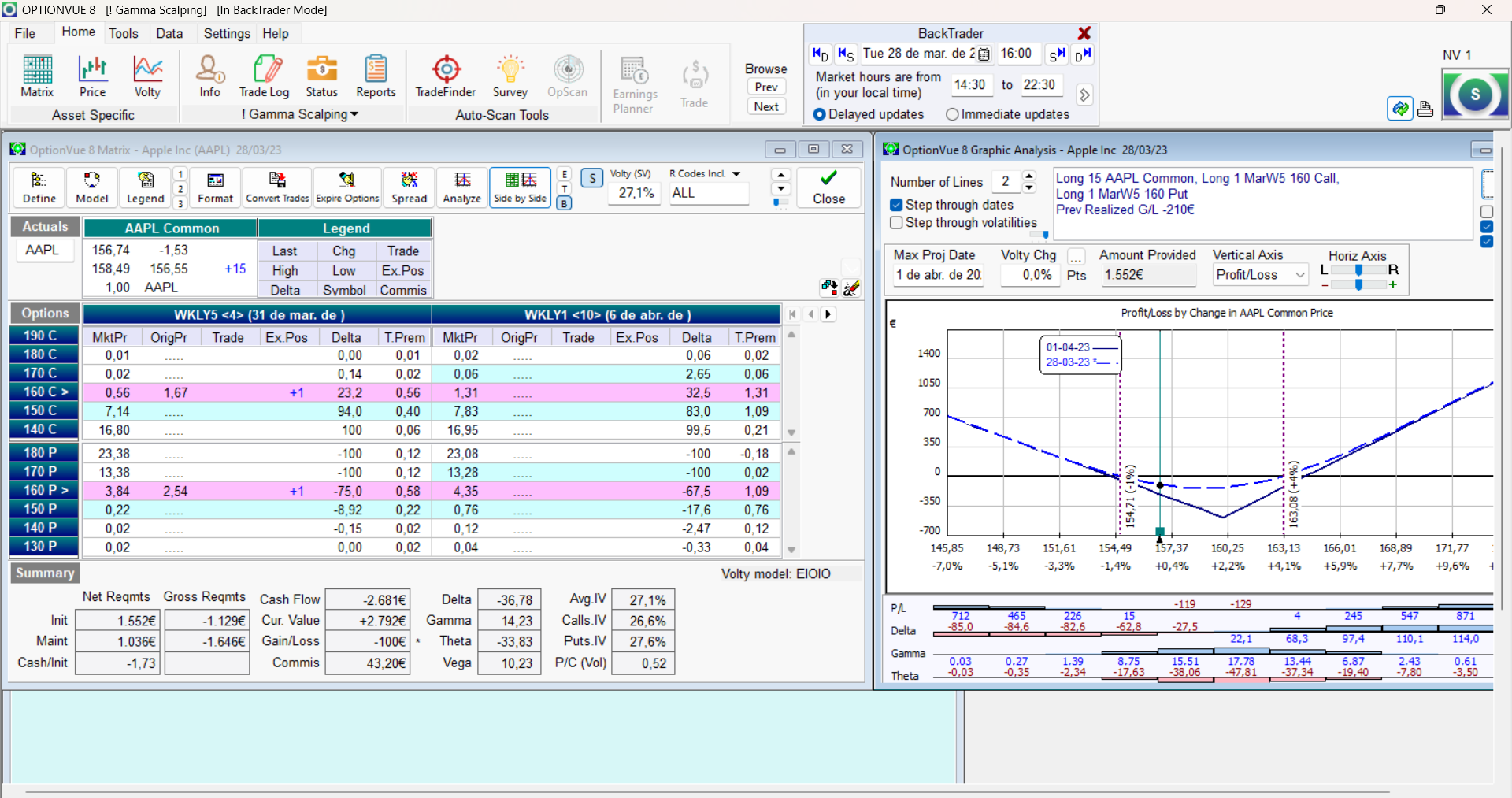Show the Legend in Matrix toolbar
The height and width of the screenshot is (798, 1512).
[145, 187]
